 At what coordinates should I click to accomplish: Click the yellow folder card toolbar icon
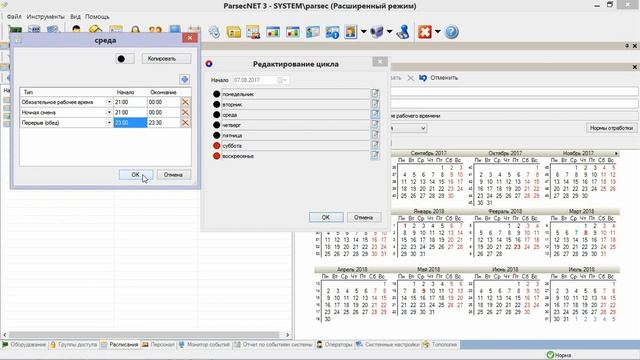[233, 32]
